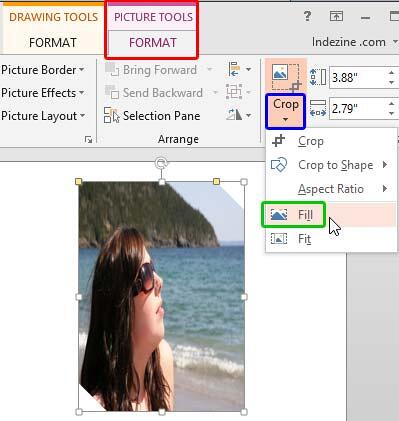Click the right yellow adjustment handle
The width and height of the screenshot is (399, 421).
click(216, 181)
